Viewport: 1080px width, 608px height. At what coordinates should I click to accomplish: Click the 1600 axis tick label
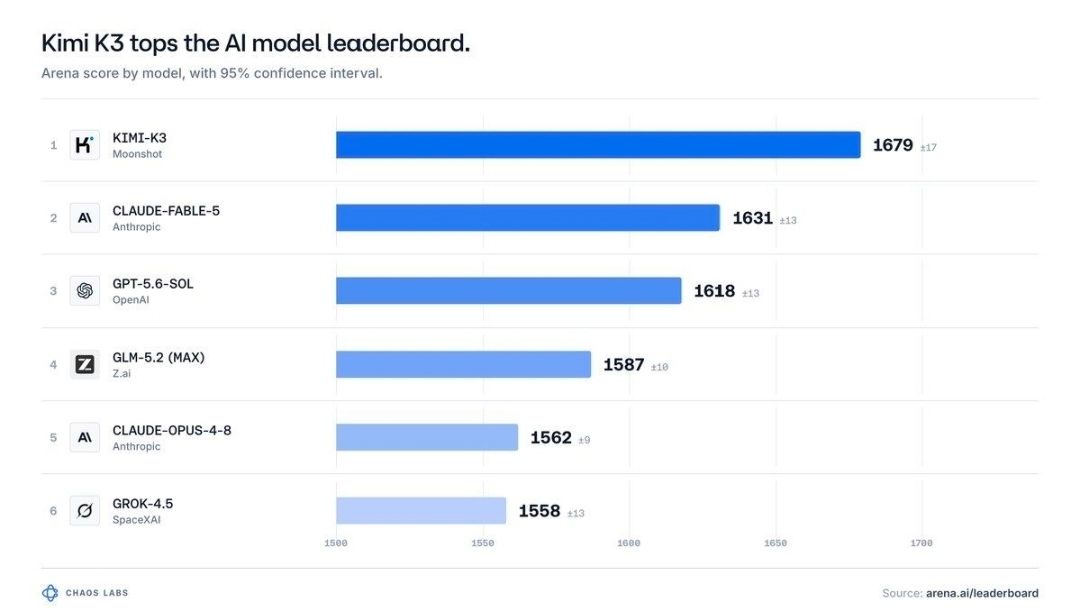click(629, 543)
